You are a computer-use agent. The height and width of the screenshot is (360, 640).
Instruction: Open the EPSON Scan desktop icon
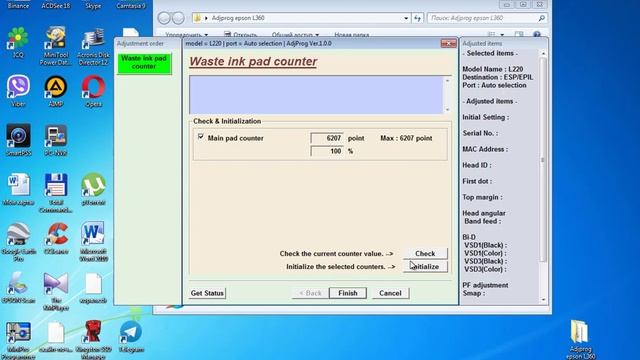coord(18,287)
